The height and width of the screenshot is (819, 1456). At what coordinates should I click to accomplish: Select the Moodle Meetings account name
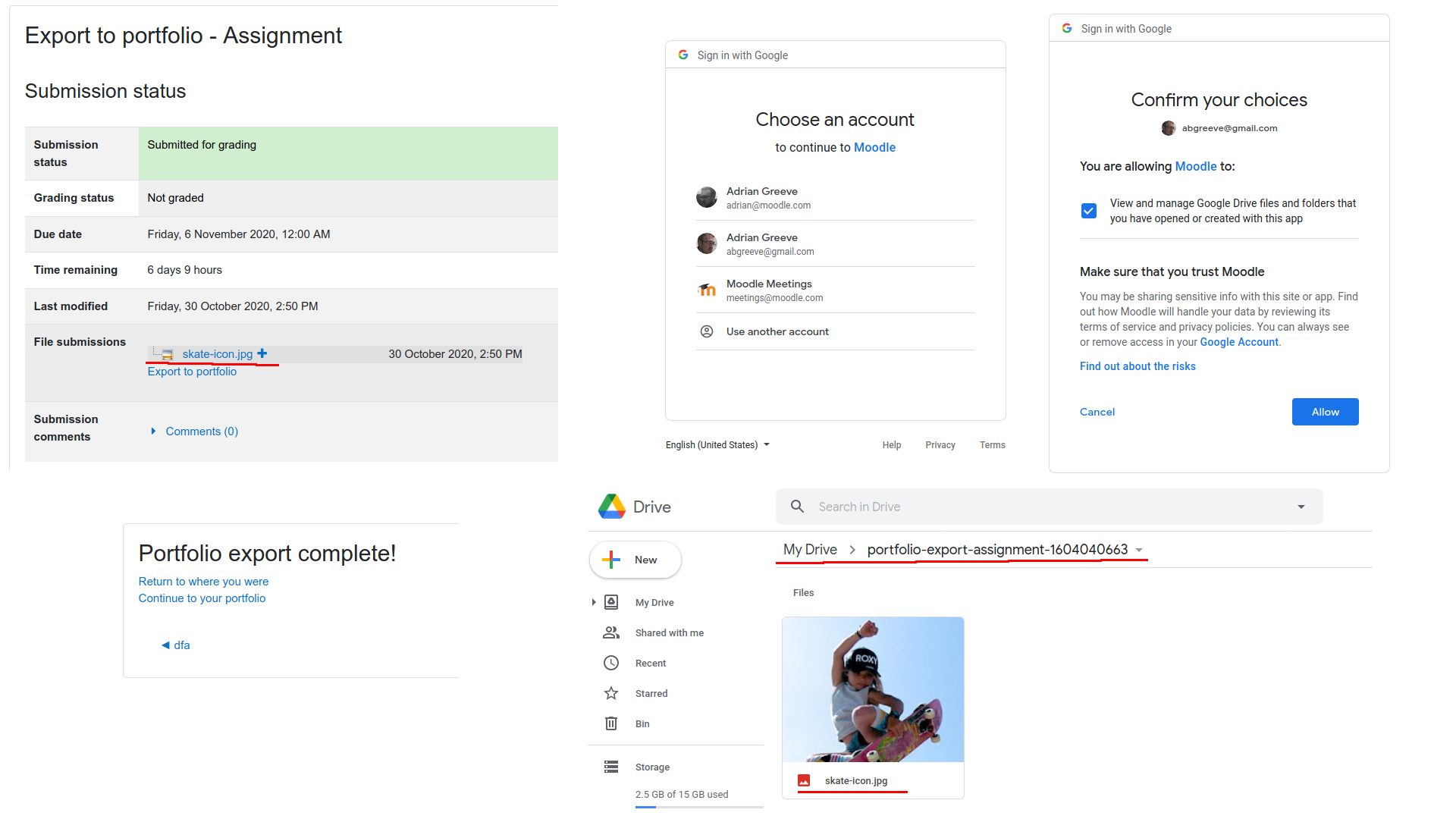(x=769, y=284)
